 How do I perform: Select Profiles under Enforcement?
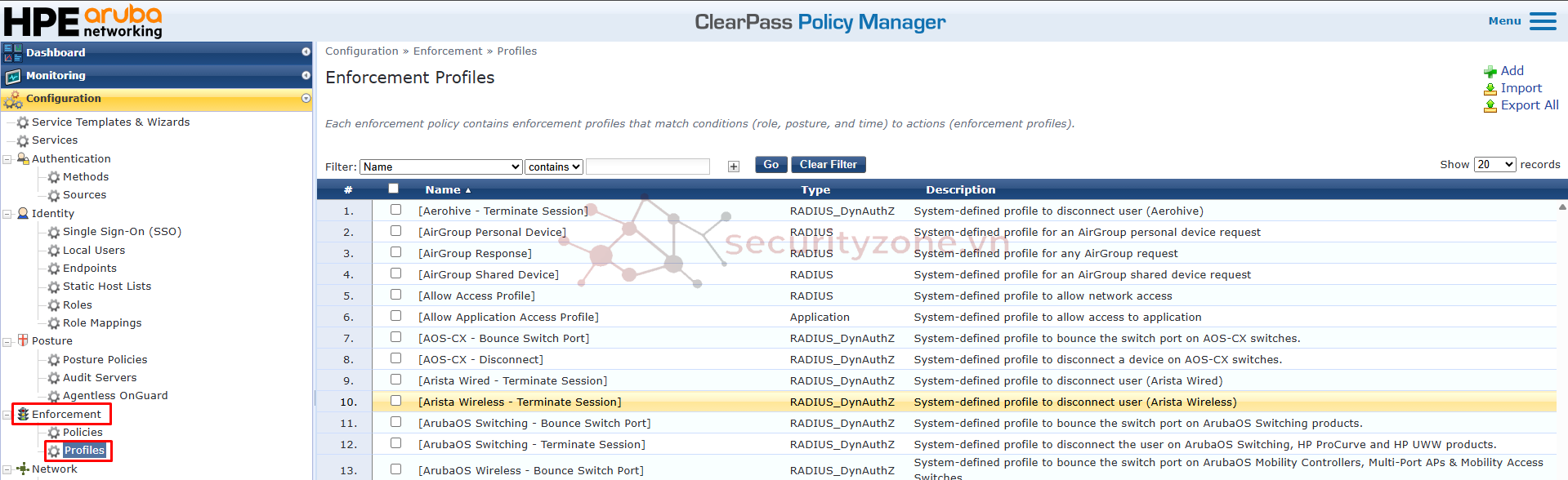[84, 451]
